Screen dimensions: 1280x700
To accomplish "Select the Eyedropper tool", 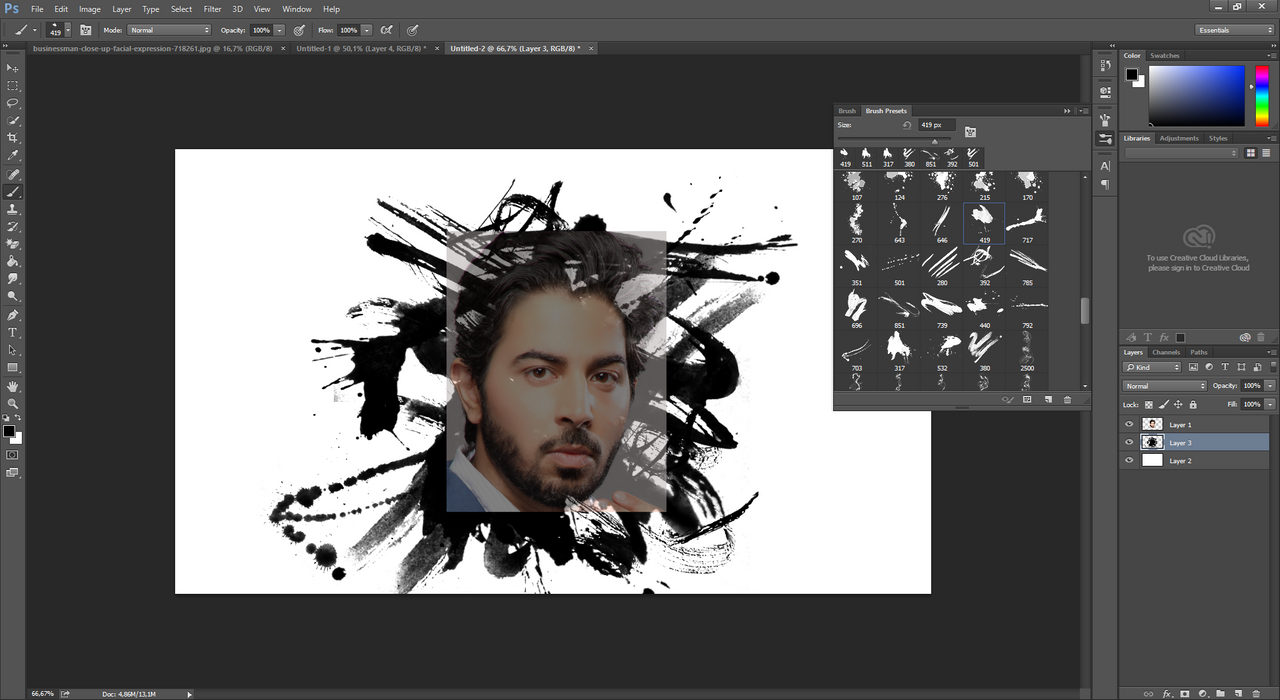I will click(x=13, y=156).
